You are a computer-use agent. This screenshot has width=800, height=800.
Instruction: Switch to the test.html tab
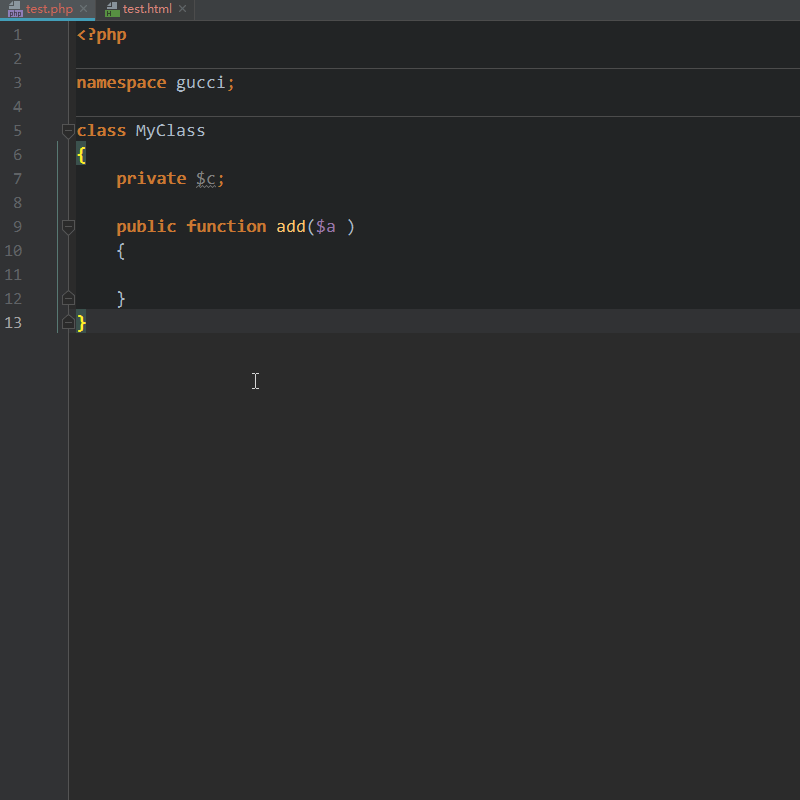click(147, 9)
